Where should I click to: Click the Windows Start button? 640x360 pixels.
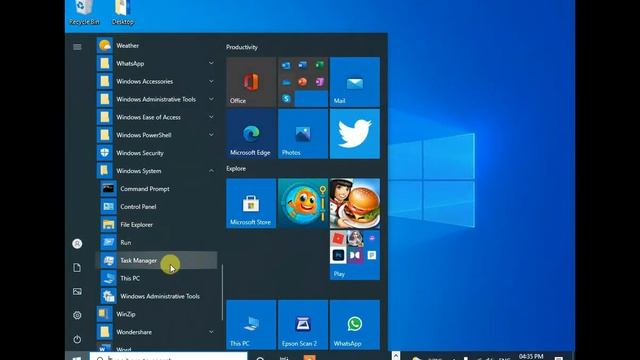[76, 357]
